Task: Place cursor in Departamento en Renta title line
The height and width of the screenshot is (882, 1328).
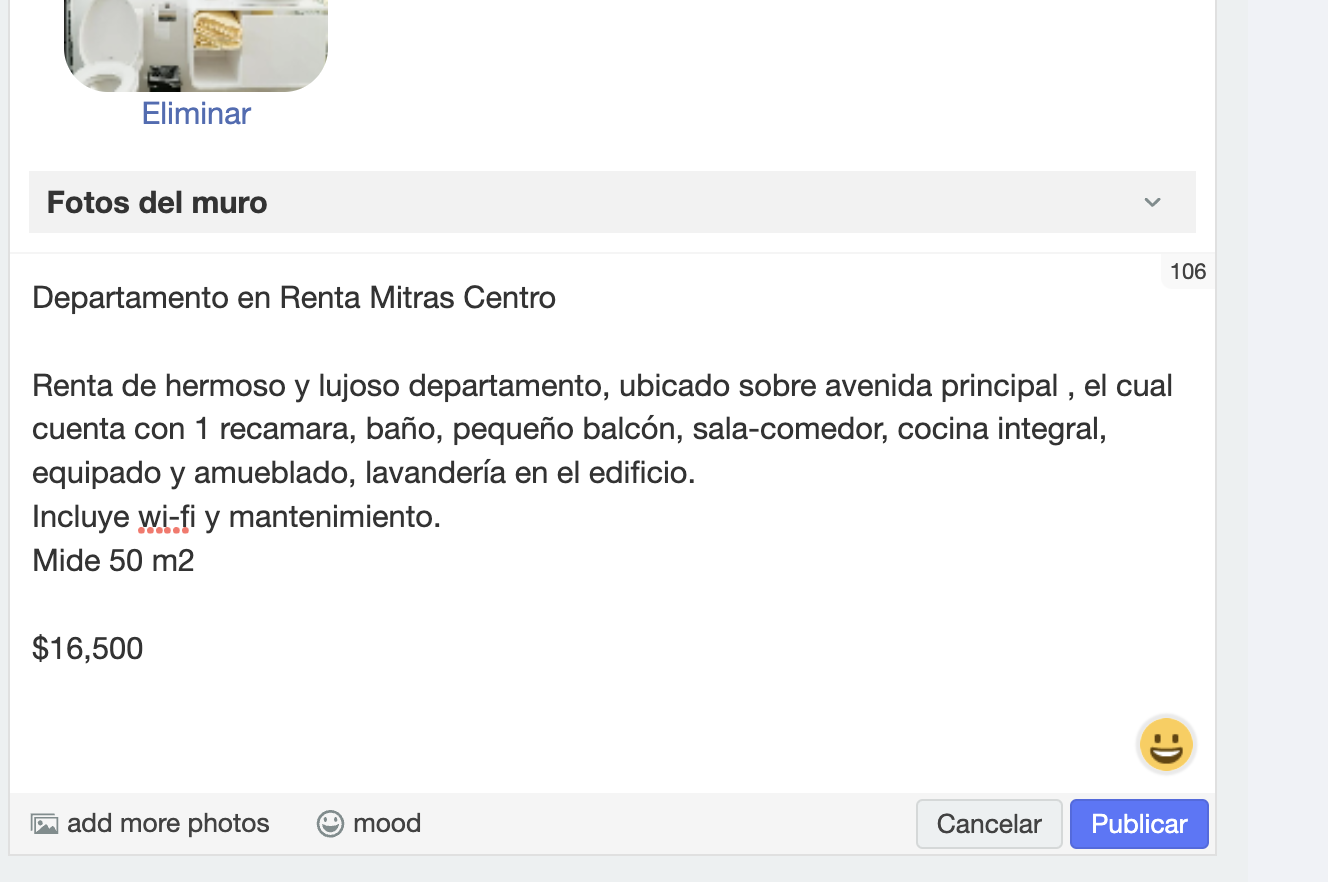Action: pyautogui.click(x=294, y=298)
